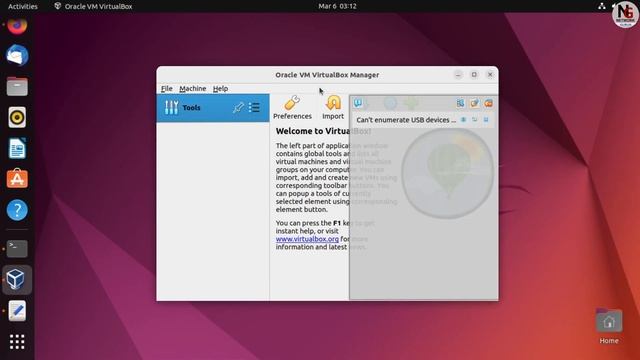
Task: Select the Tools item in the left pane
Action: coord(213,108)
